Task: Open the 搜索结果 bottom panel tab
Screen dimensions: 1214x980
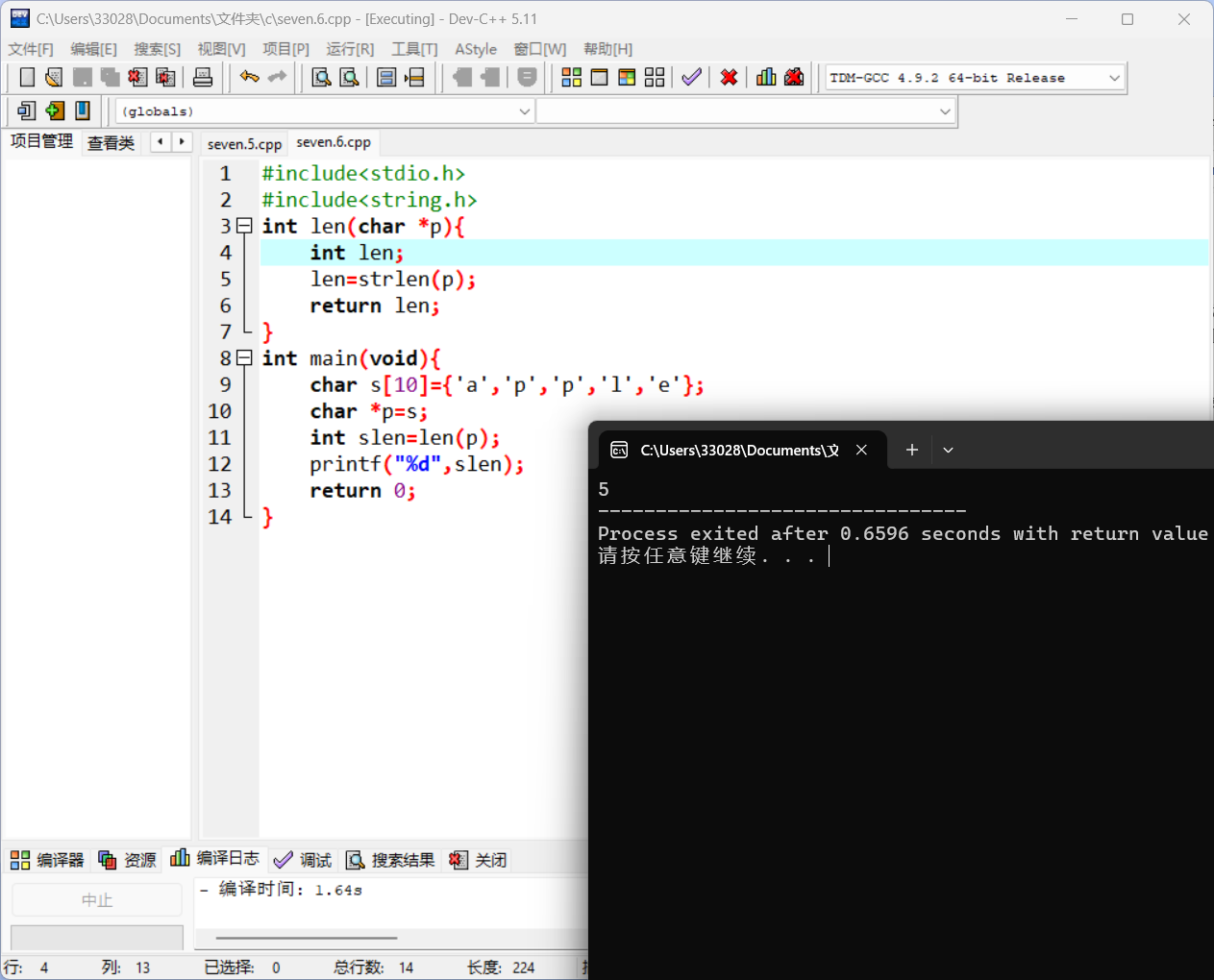Action: (390, 860)
